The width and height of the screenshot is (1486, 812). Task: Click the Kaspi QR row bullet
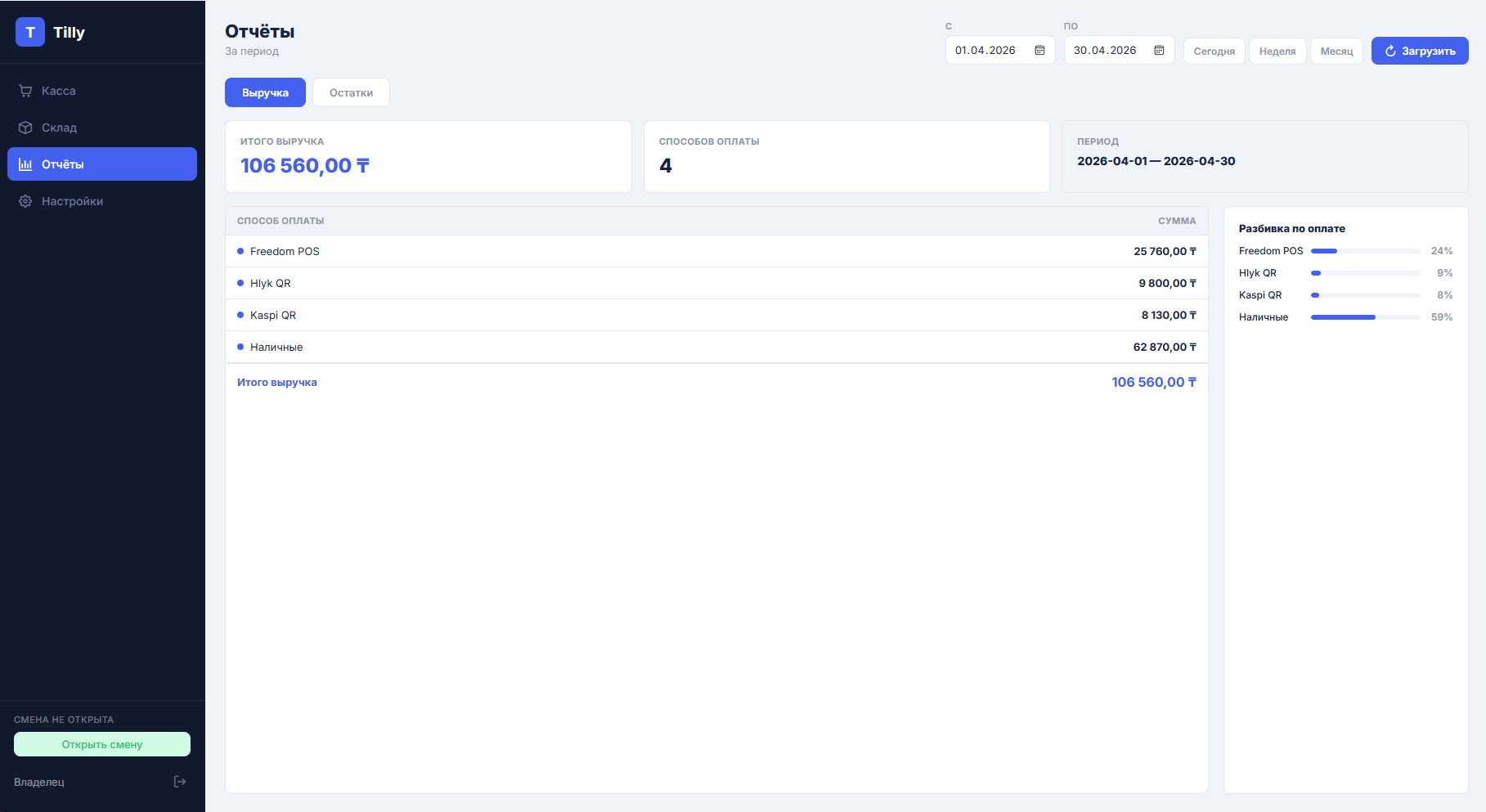coord(240,315)
